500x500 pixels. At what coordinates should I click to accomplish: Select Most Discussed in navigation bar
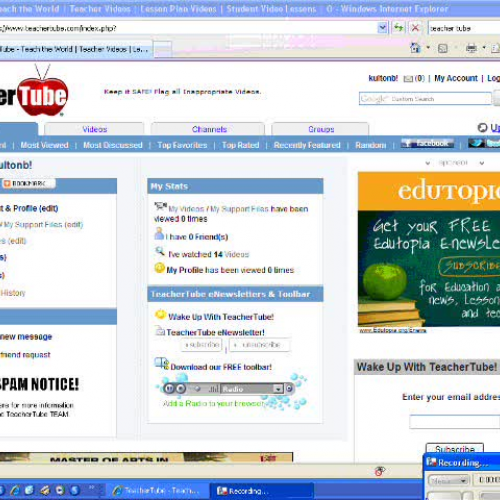(113, 145)
